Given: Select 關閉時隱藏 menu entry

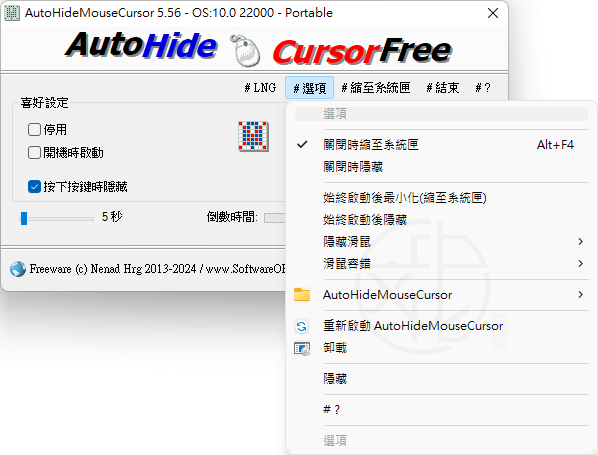Looking at the screenshot, I should [441, 167].
